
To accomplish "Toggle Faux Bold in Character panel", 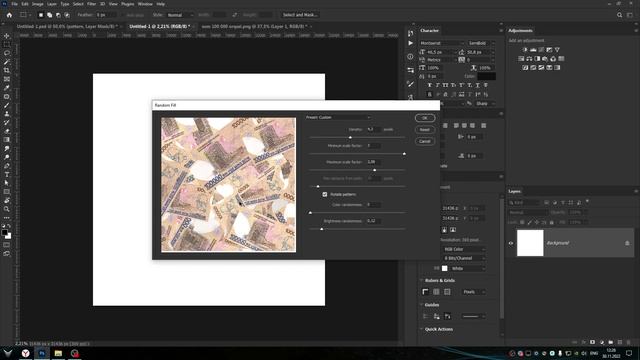I will coord(429,85).
